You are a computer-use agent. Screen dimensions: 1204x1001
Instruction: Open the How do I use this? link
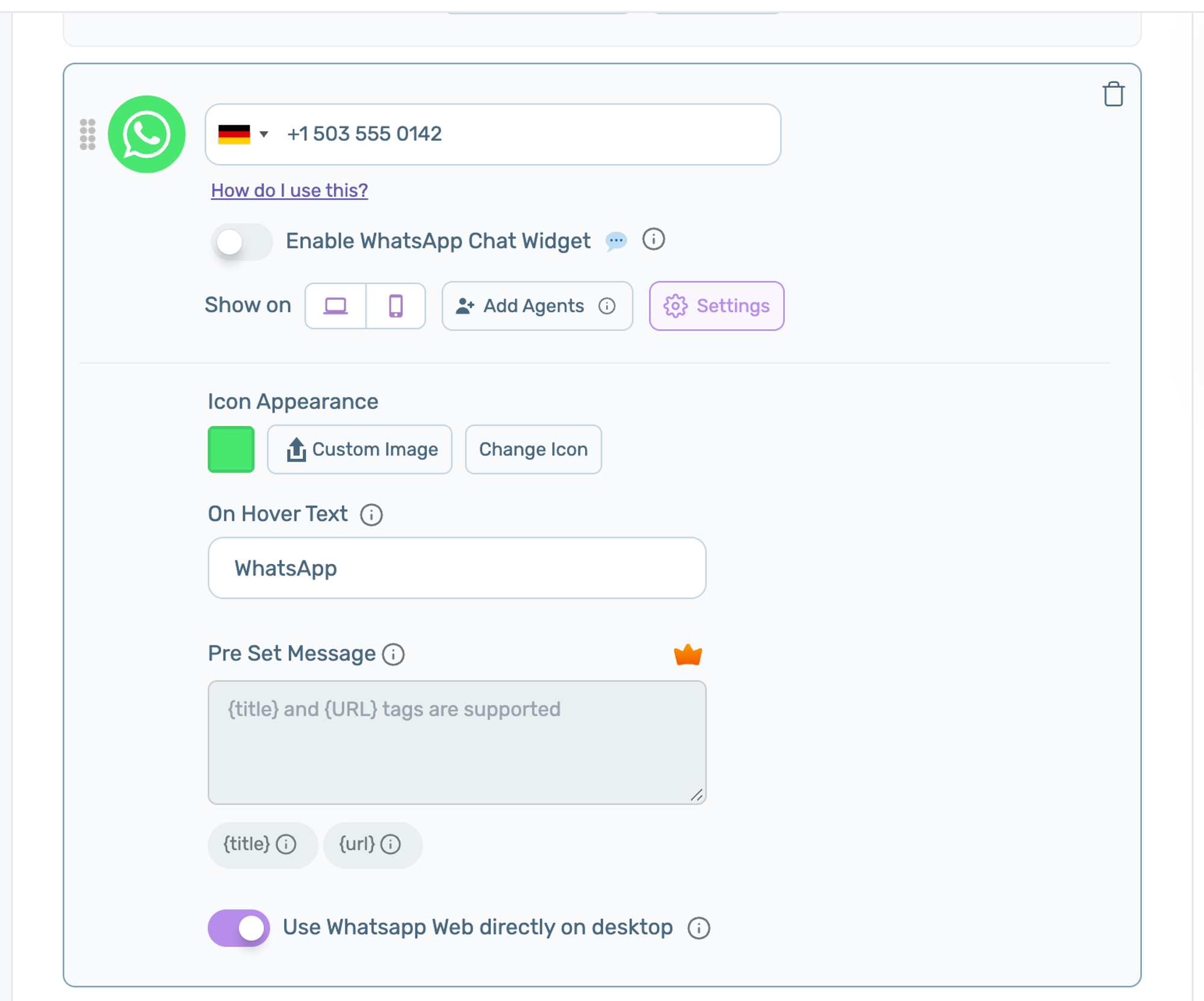[x=290, y=190]
